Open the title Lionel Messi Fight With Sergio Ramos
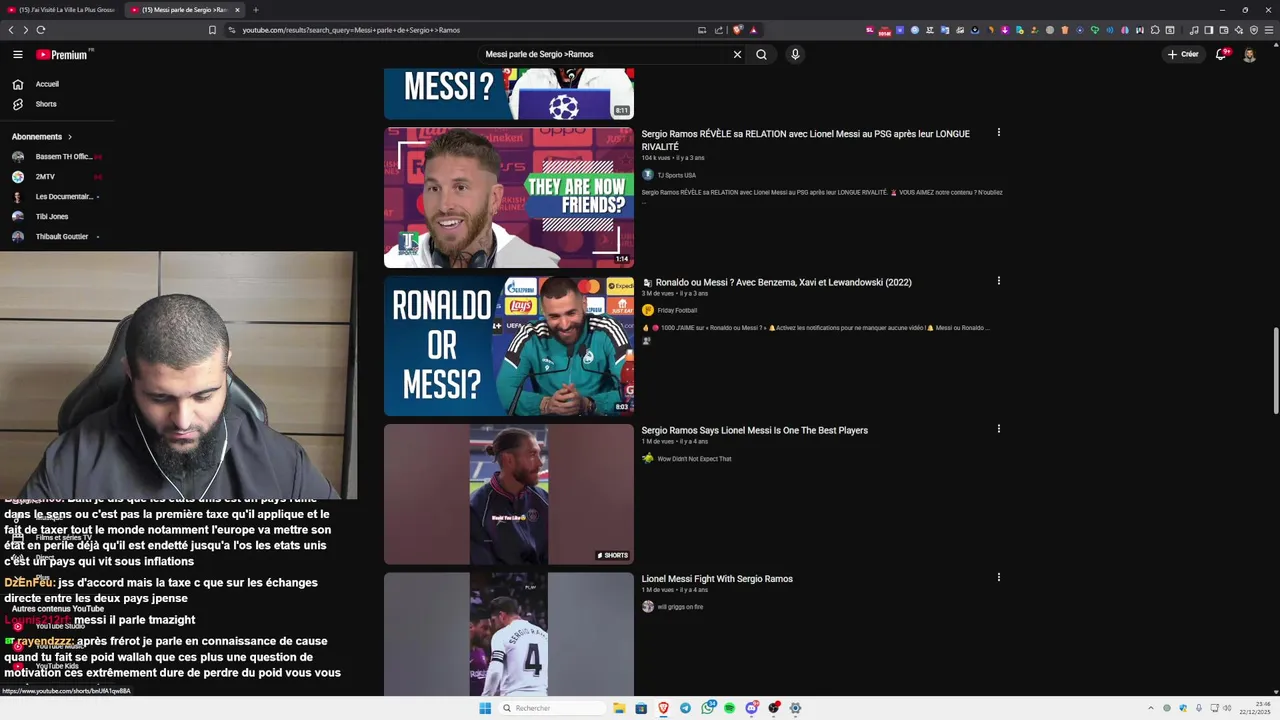 [717, 579]
